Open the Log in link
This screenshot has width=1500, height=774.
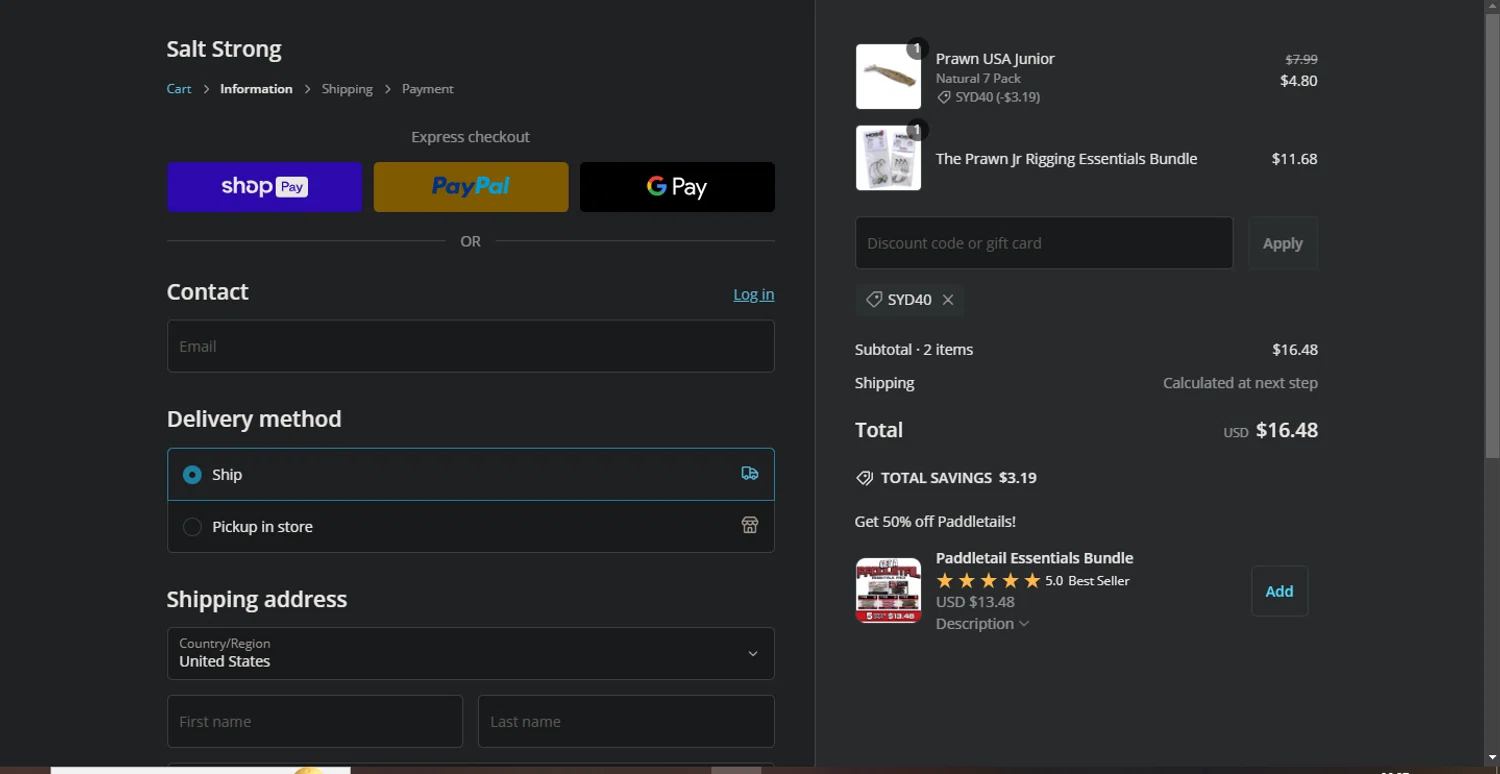[x=753, y=294]
